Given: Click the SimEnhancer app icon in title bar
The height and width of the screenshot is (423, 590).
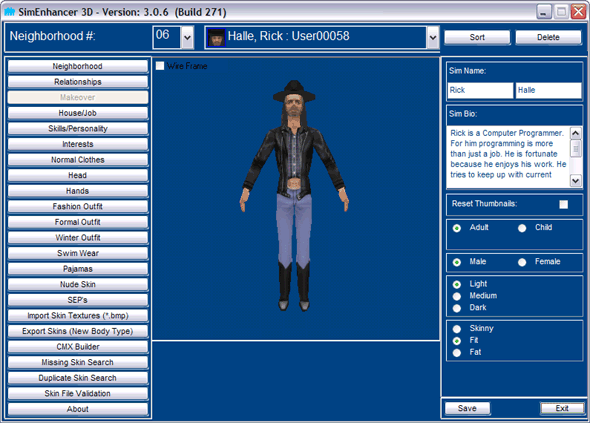Looking at the screenshot, I should 9,12.
